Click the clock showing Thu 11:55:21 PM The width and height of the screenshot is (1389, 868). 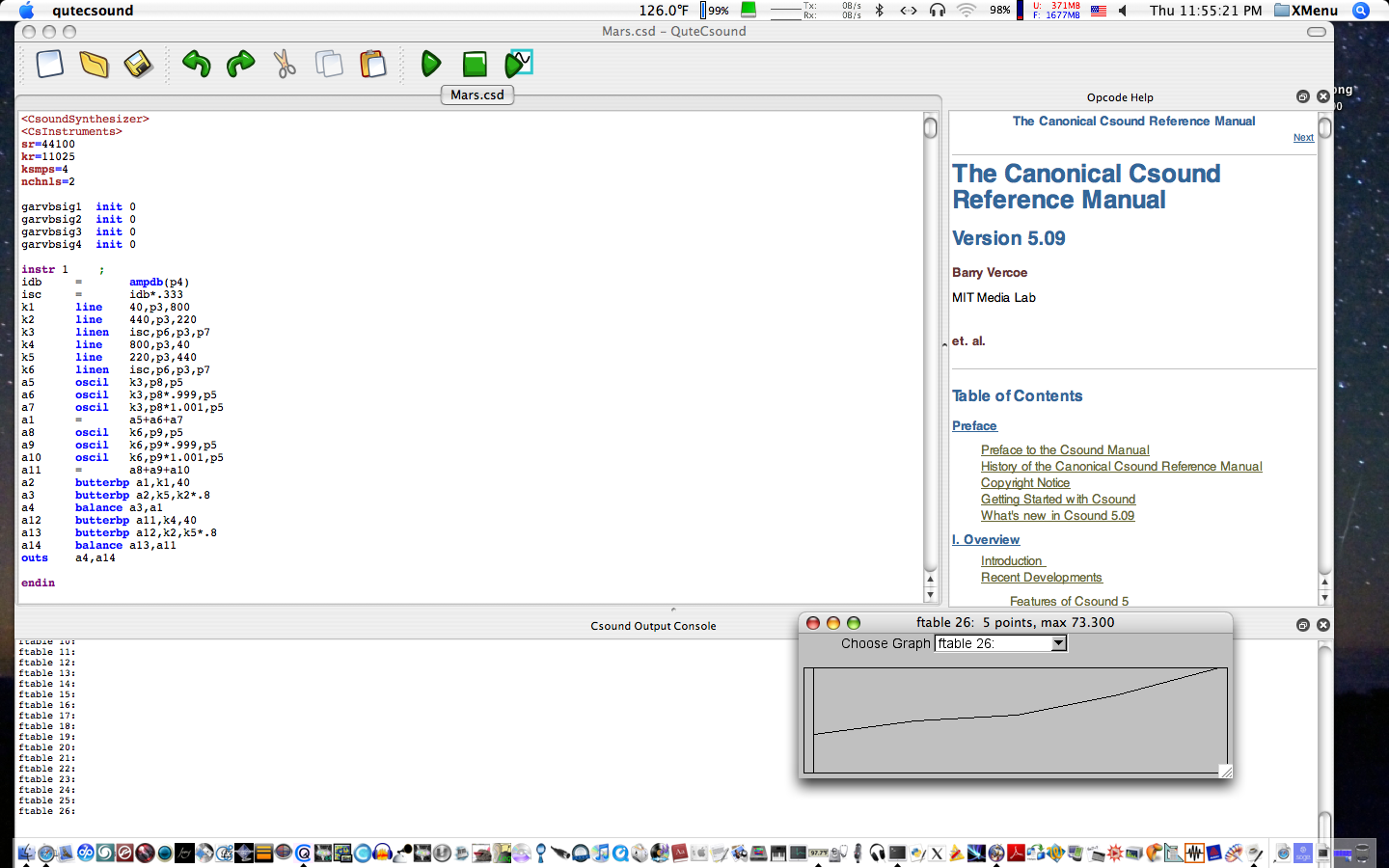[x=1206, y=11]
